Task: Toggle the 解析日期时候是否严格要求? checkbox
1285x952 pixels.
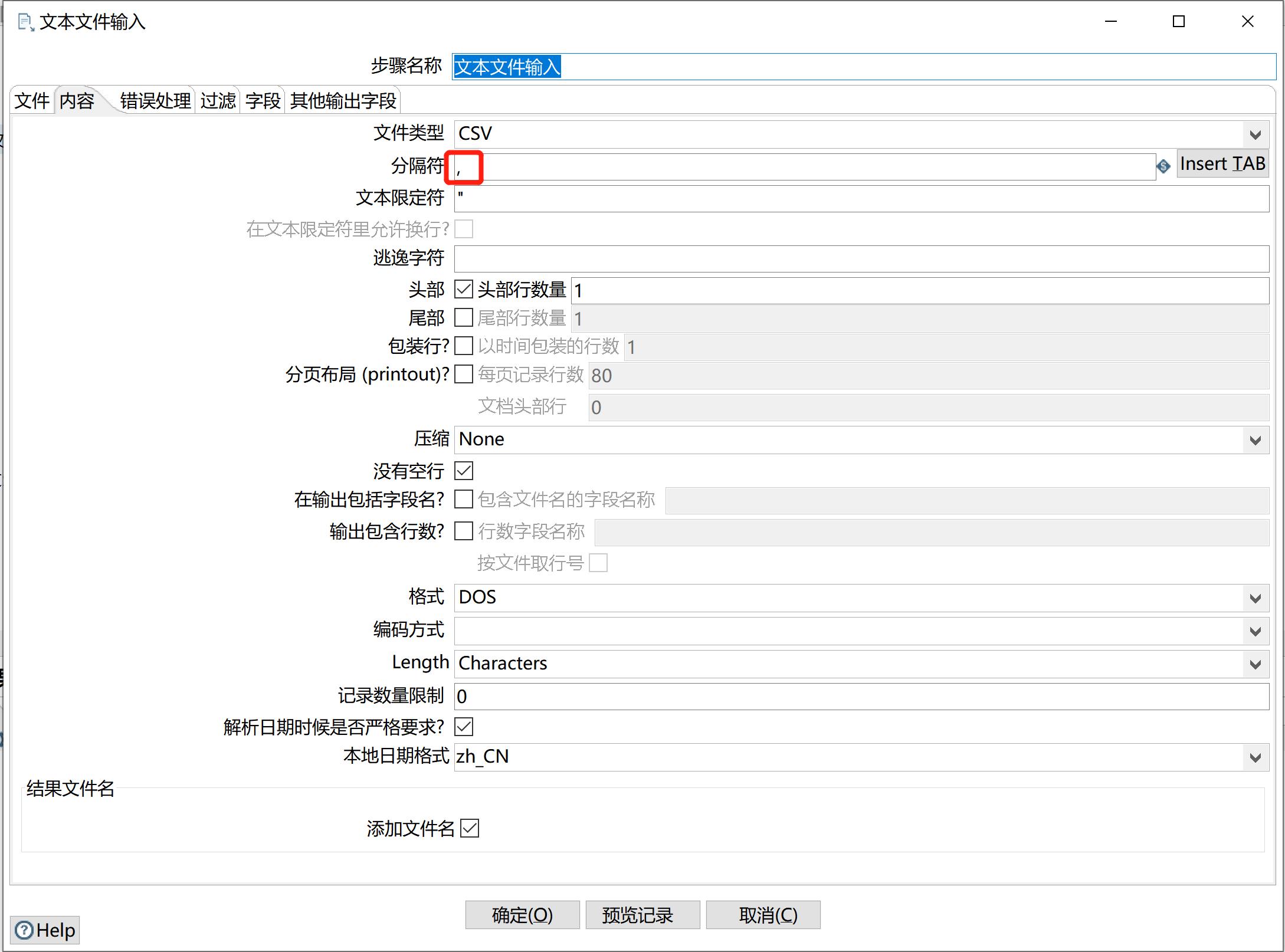Action: [464, 727]
